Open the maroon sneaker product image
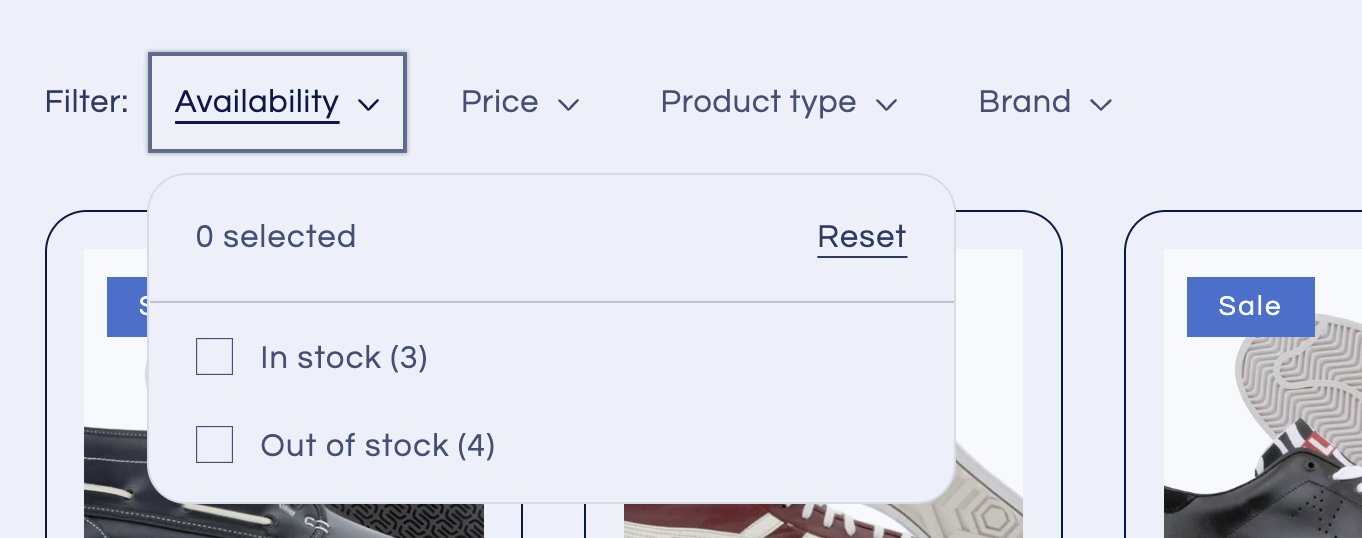Viewport: 1362px width, 538px height. tap(990, 515)
